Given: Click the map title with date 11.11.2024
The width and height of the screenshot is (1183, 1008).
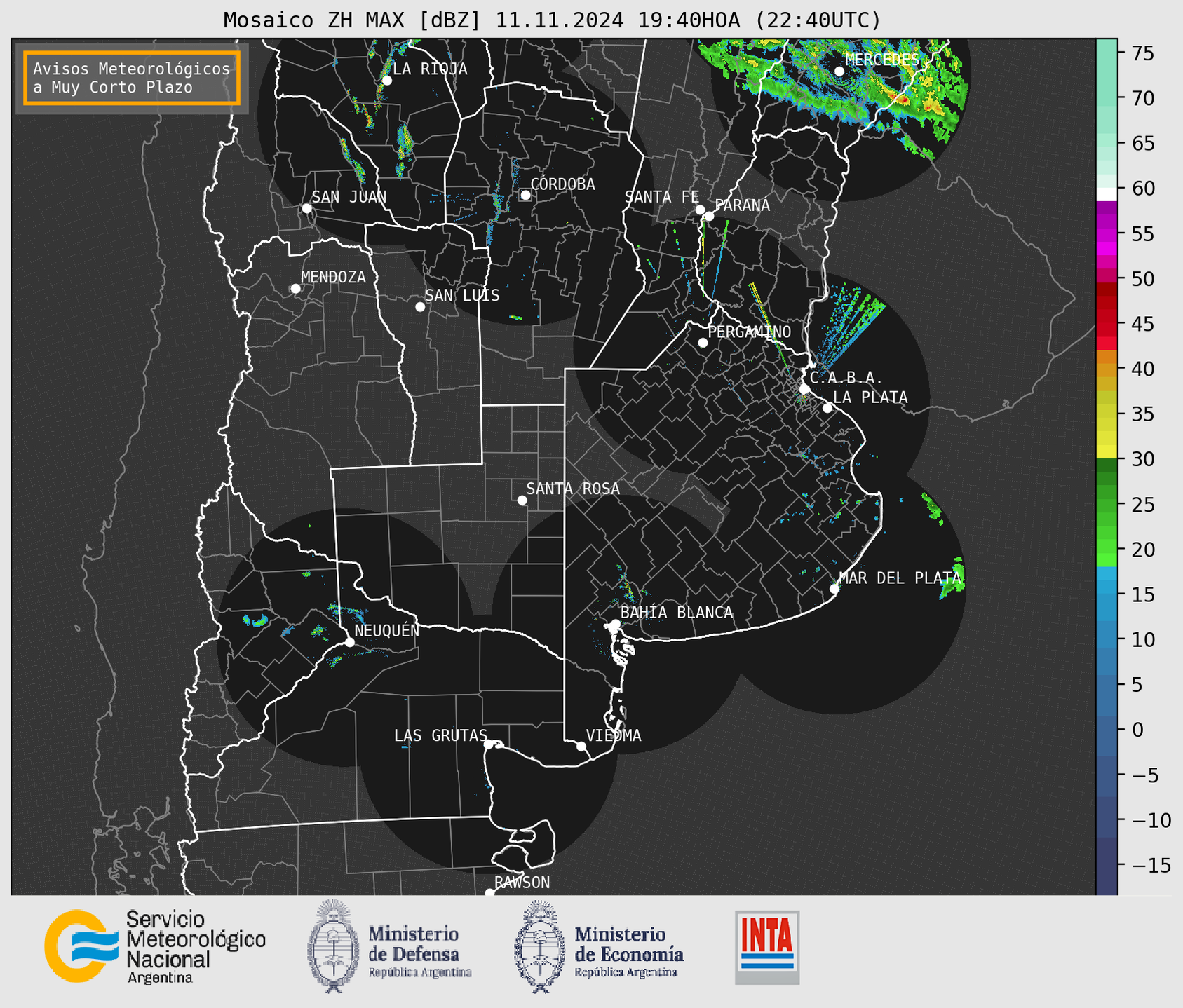Looking at the screenshot, I should click(552, 20).
